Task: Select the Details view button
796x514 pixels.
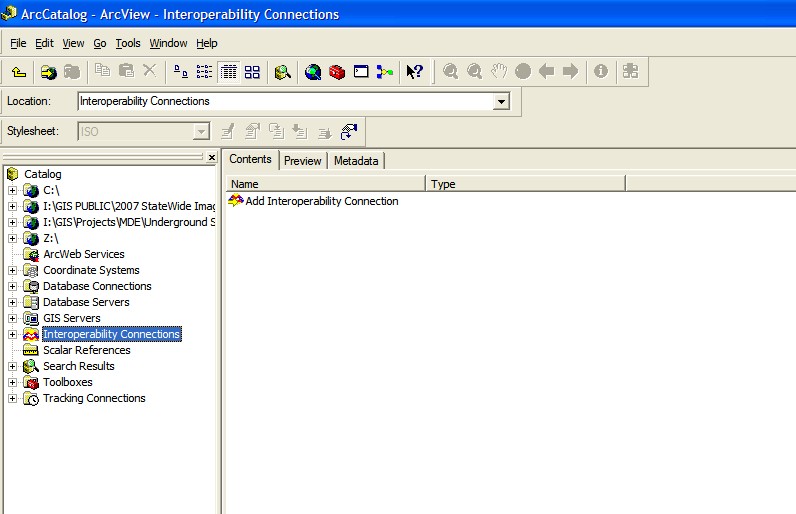Action: pyautogui.click(x=228, y=72)
